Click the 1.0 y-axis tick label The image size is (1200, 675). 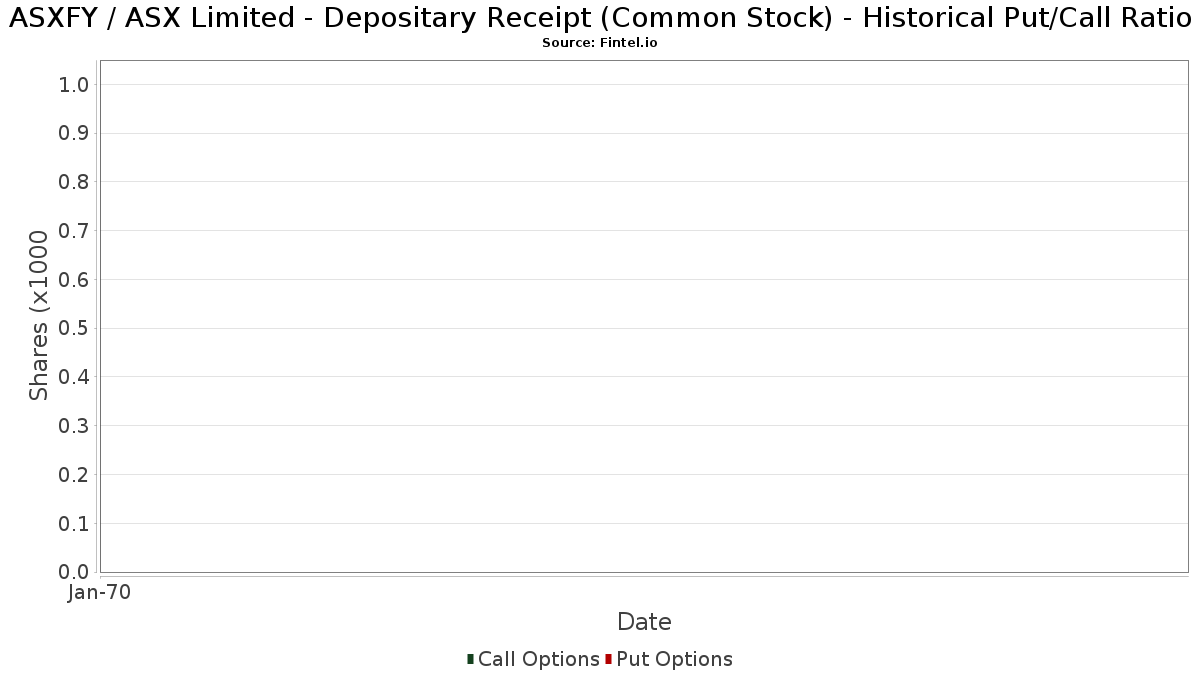[x=75, y=85]
